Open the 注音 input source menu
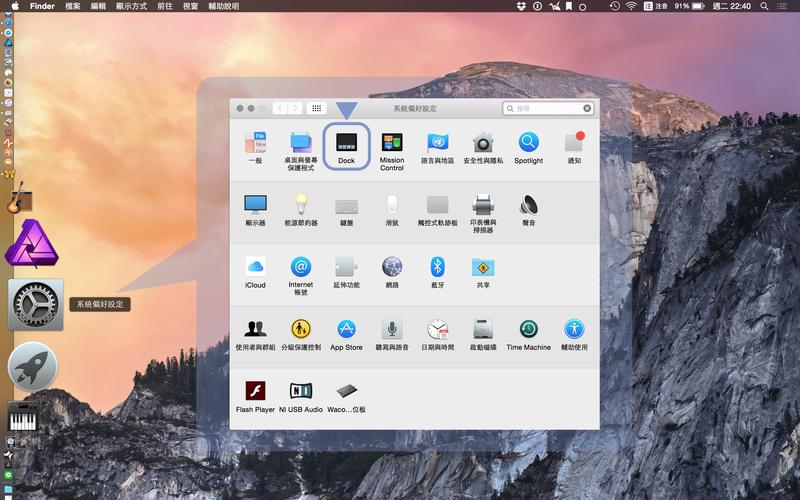 656,6
